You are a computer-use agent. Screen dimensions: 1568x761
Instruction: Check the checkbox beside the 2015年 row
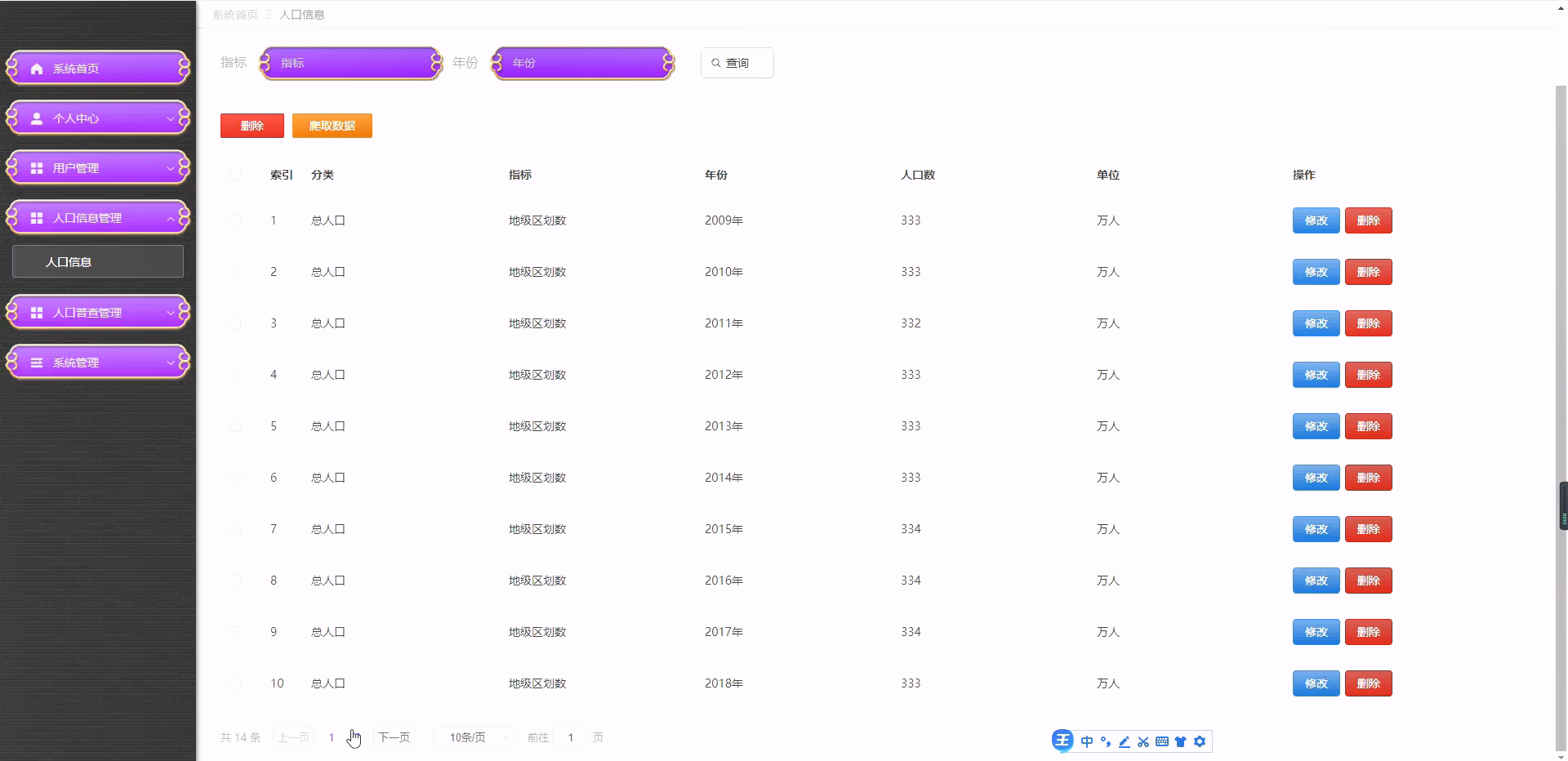tap(236, 529)
